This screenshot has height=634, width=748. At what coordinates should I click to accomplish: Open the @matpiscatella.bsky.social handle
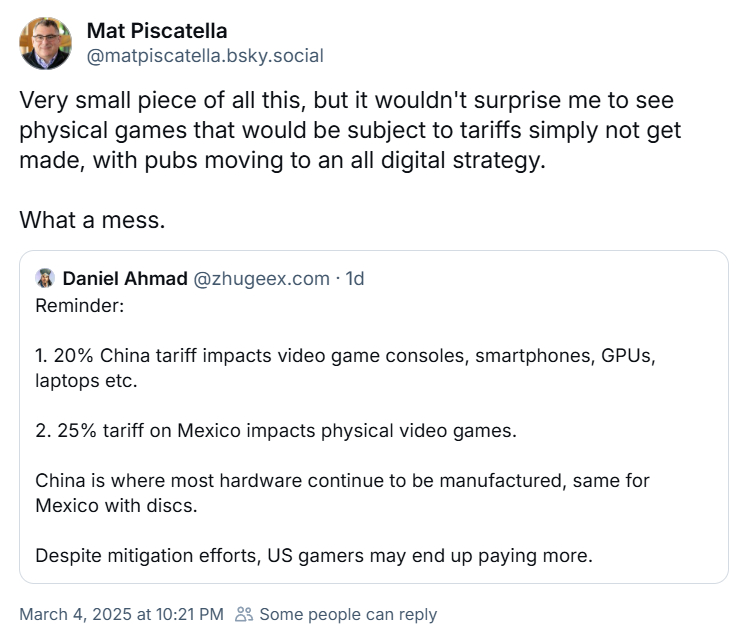click(205, 56)
